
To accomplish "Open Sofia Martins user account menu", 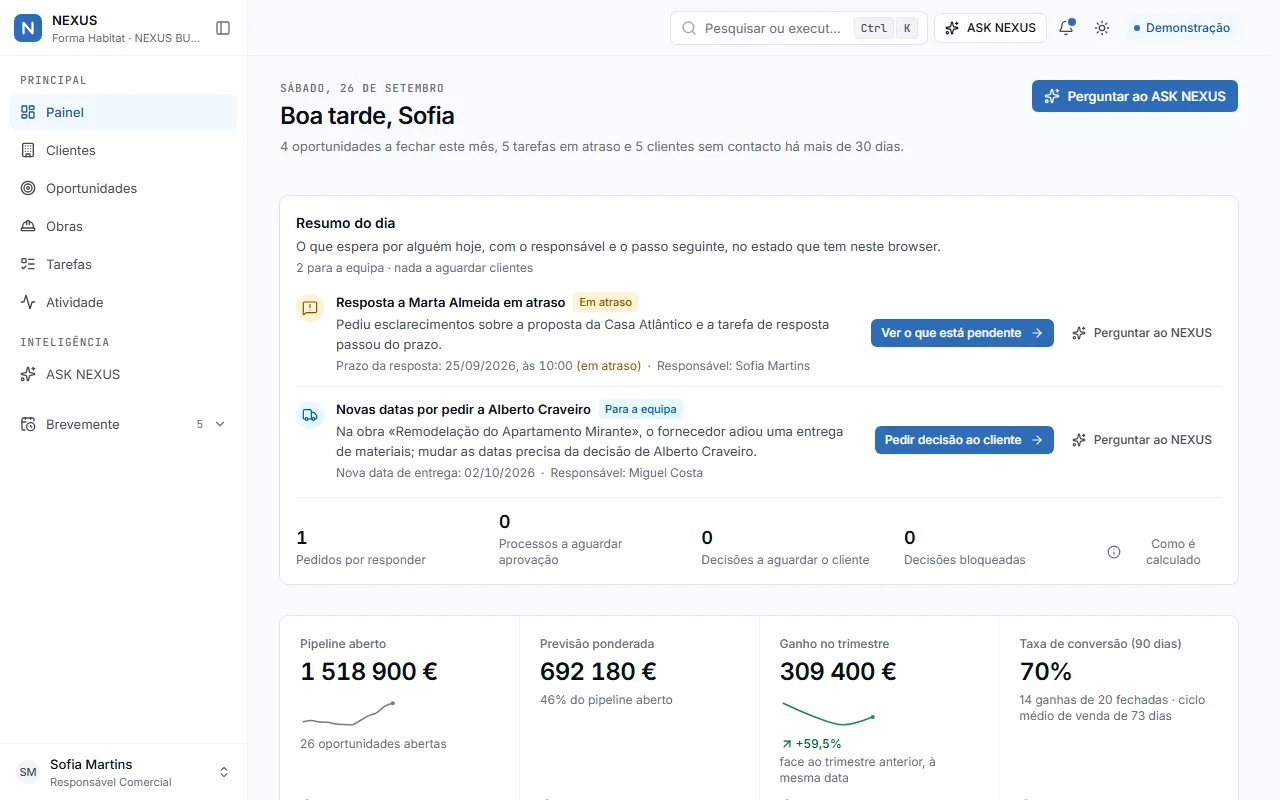I will pos(123,772).
